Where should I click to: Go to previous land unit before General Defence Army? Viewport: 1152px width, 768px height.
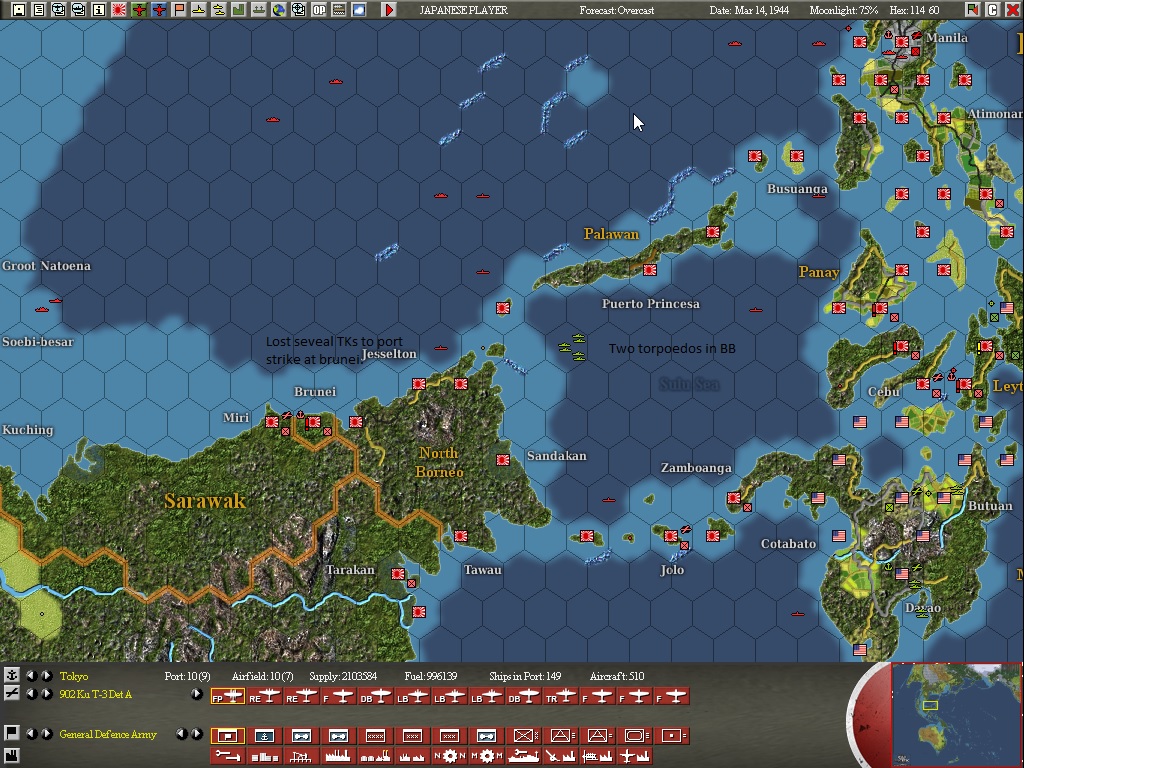[32, 733]
